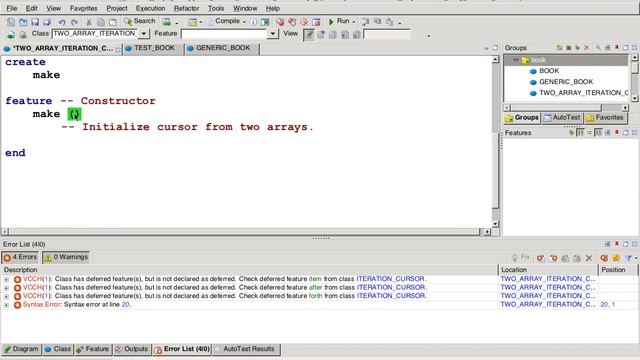This screenshot has height=360, width=640.
Task: Click the pin icon in the Features panel header
Action: (617, 133)
